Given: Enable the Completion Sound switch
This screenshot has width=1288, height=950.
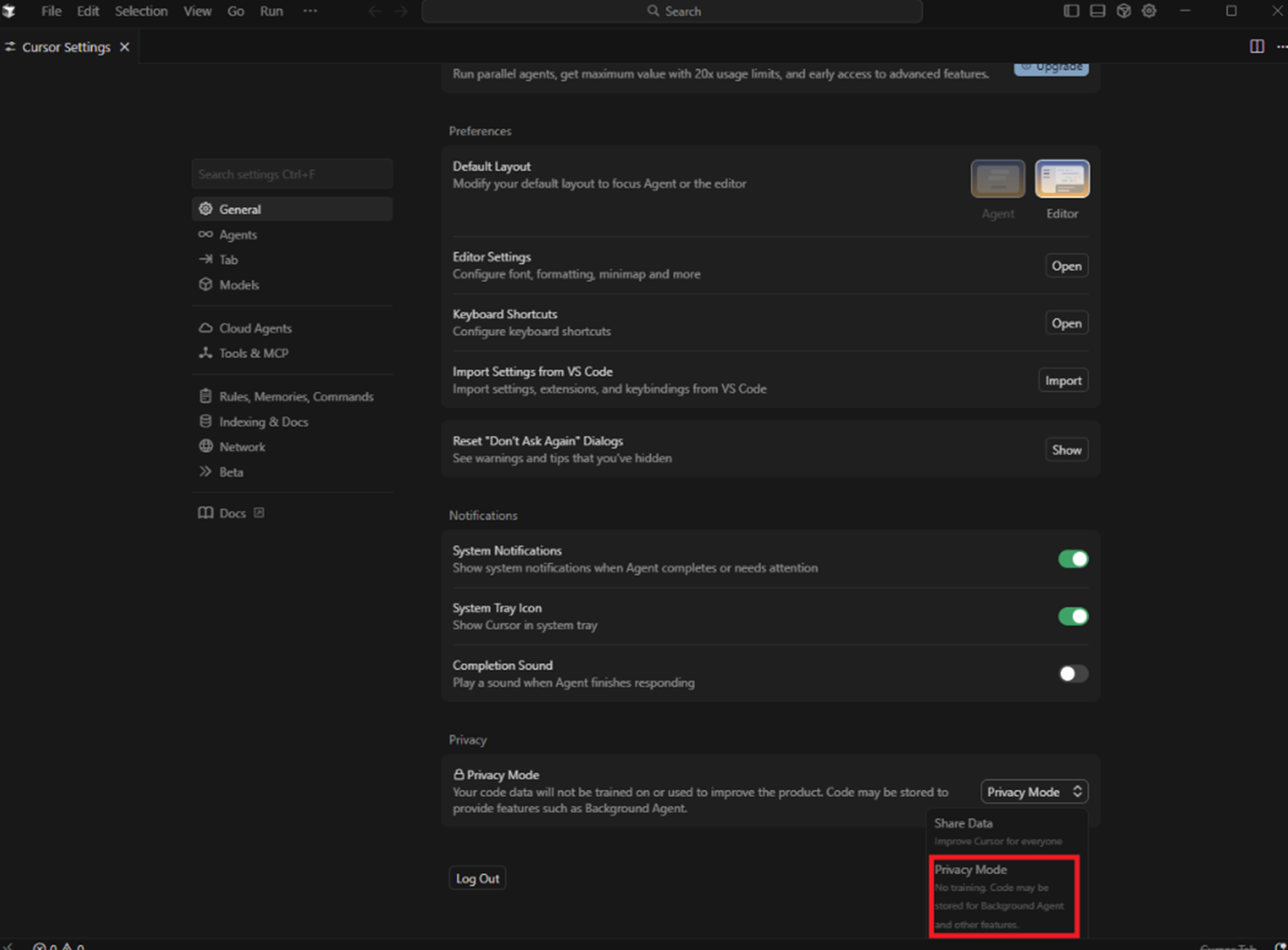Looking at the screenshot, I should (x=1073, y=674).
